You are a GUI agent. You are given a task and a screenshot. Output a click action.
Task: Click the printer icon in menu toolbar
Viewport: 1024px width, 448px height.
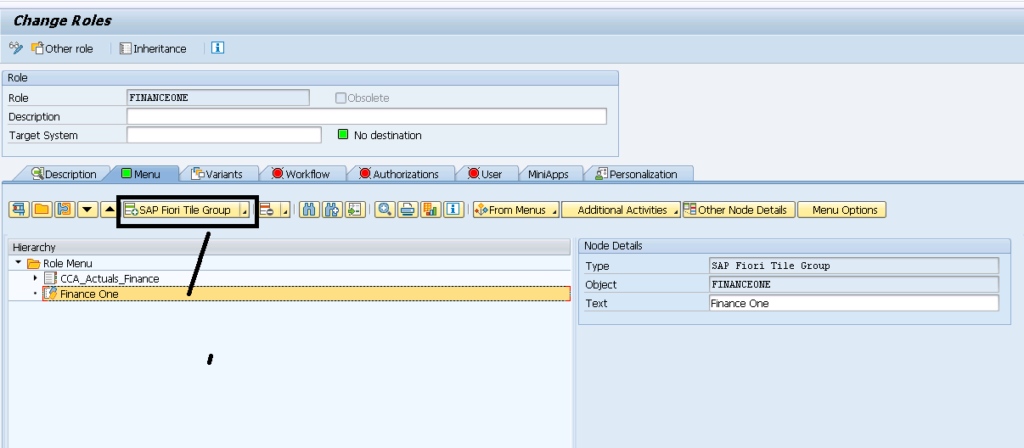coord(408,210)
